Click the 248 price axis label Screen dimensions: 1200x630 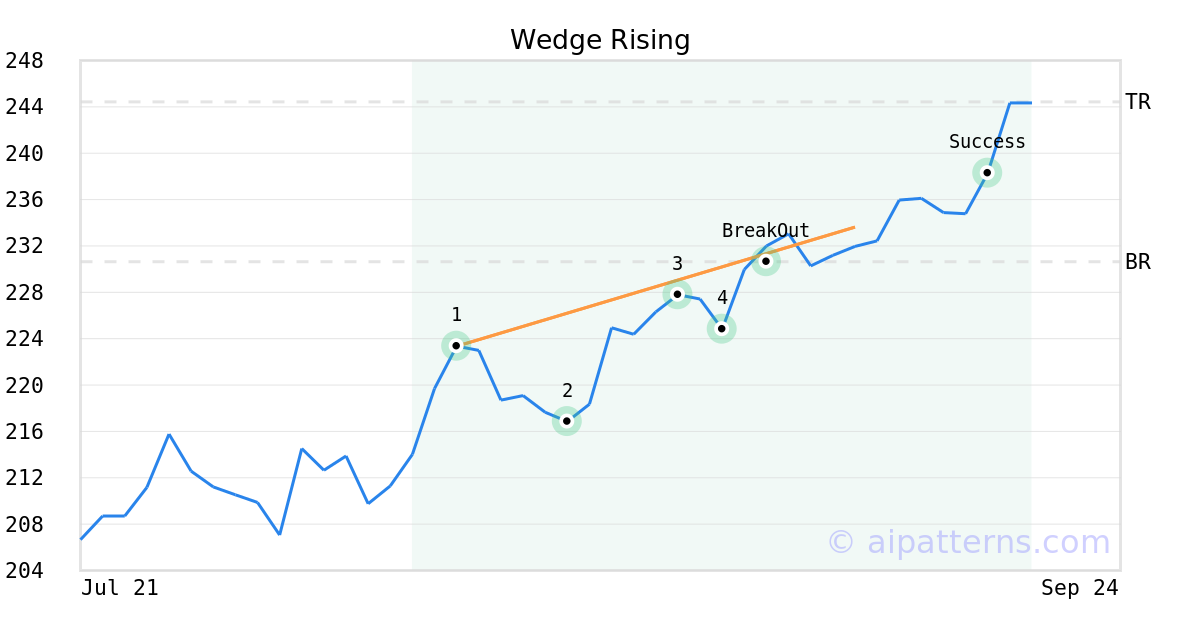point(24,61)
